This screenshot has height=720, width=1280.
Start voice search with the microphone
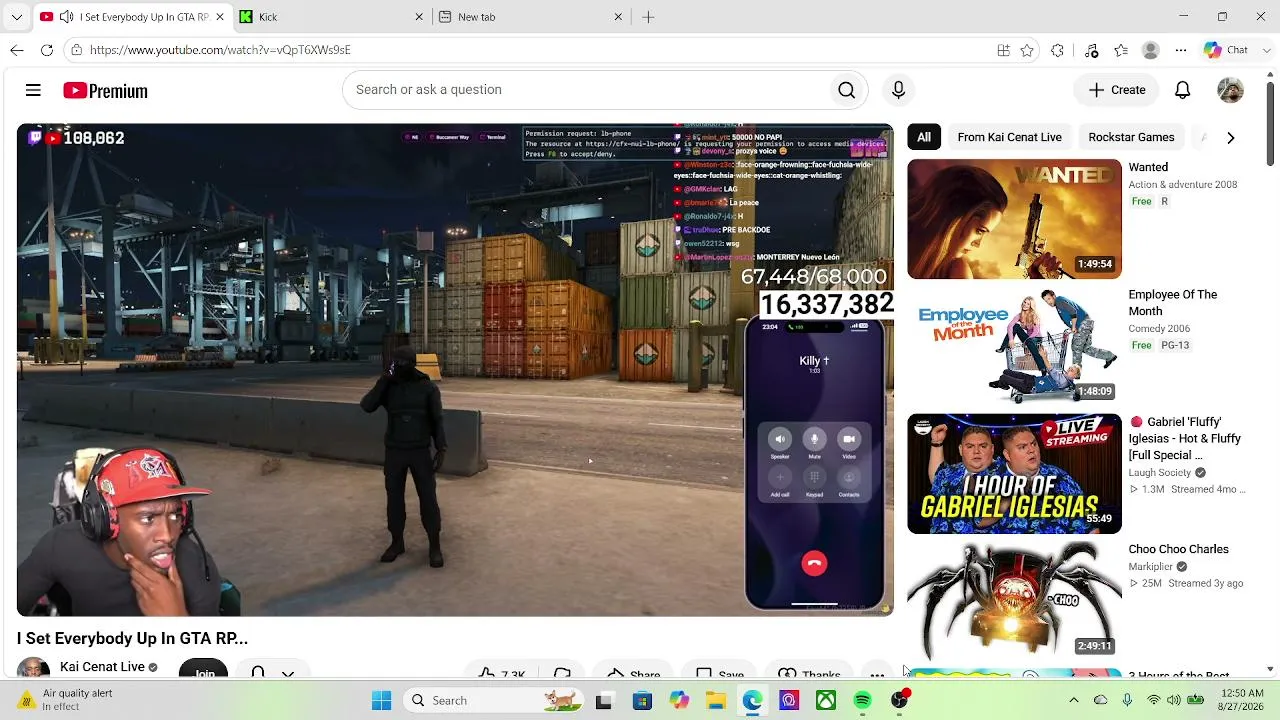click(898, 90)
